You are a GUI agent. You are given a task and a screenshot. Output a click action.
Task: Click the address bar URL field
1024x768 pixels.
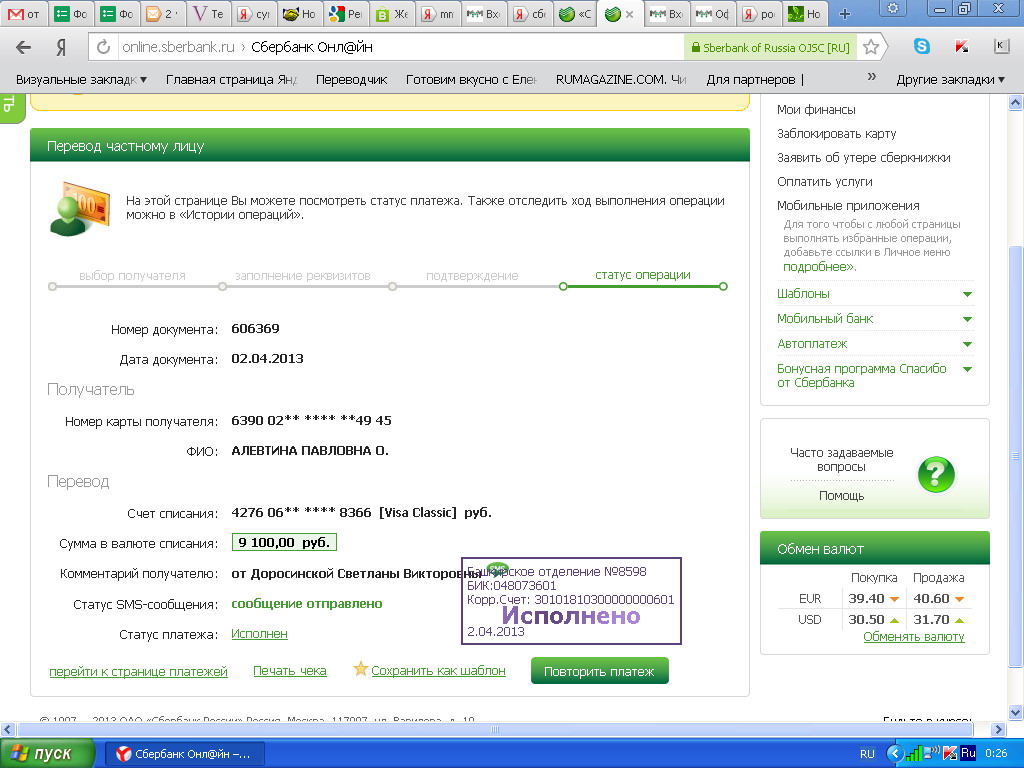(398, 47)
